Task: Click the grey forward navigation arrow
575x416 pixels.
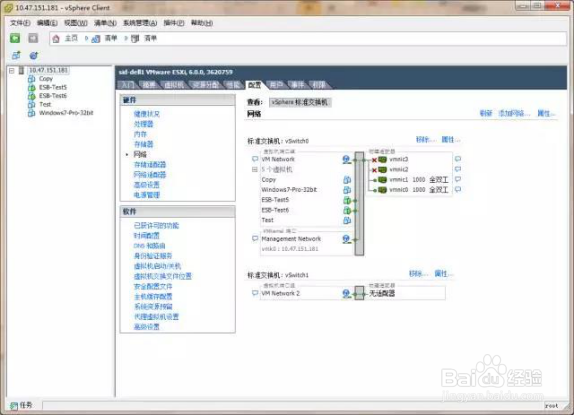Action: pos(33,38)
